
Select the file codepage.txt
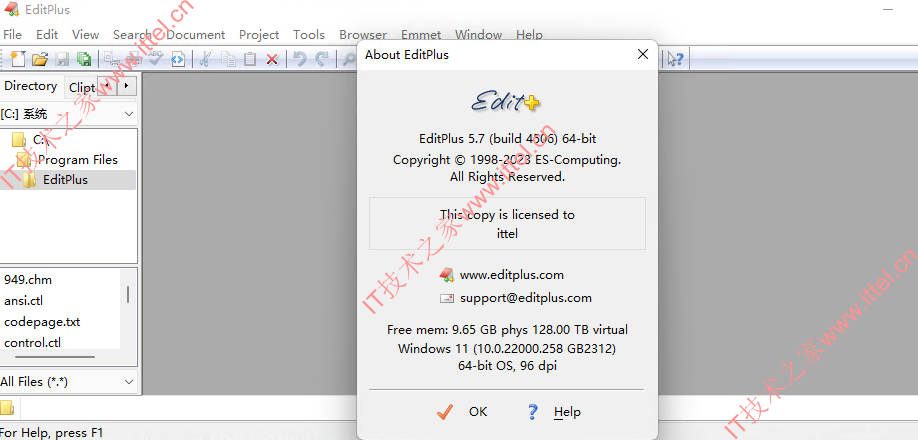pyautogui.click(x=42, y=322)
